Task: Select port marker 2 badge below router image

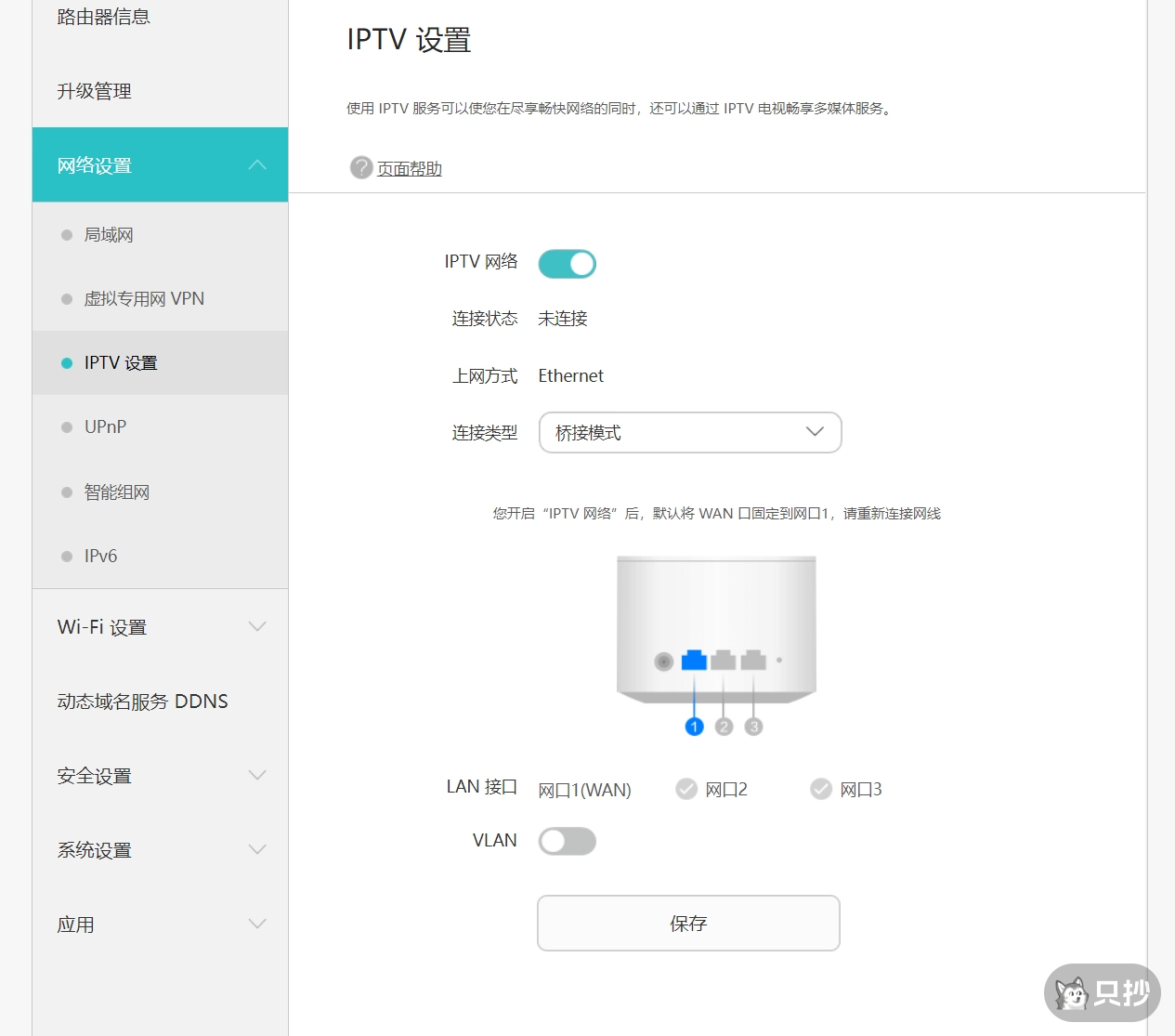Action: (x=724, y=727)
